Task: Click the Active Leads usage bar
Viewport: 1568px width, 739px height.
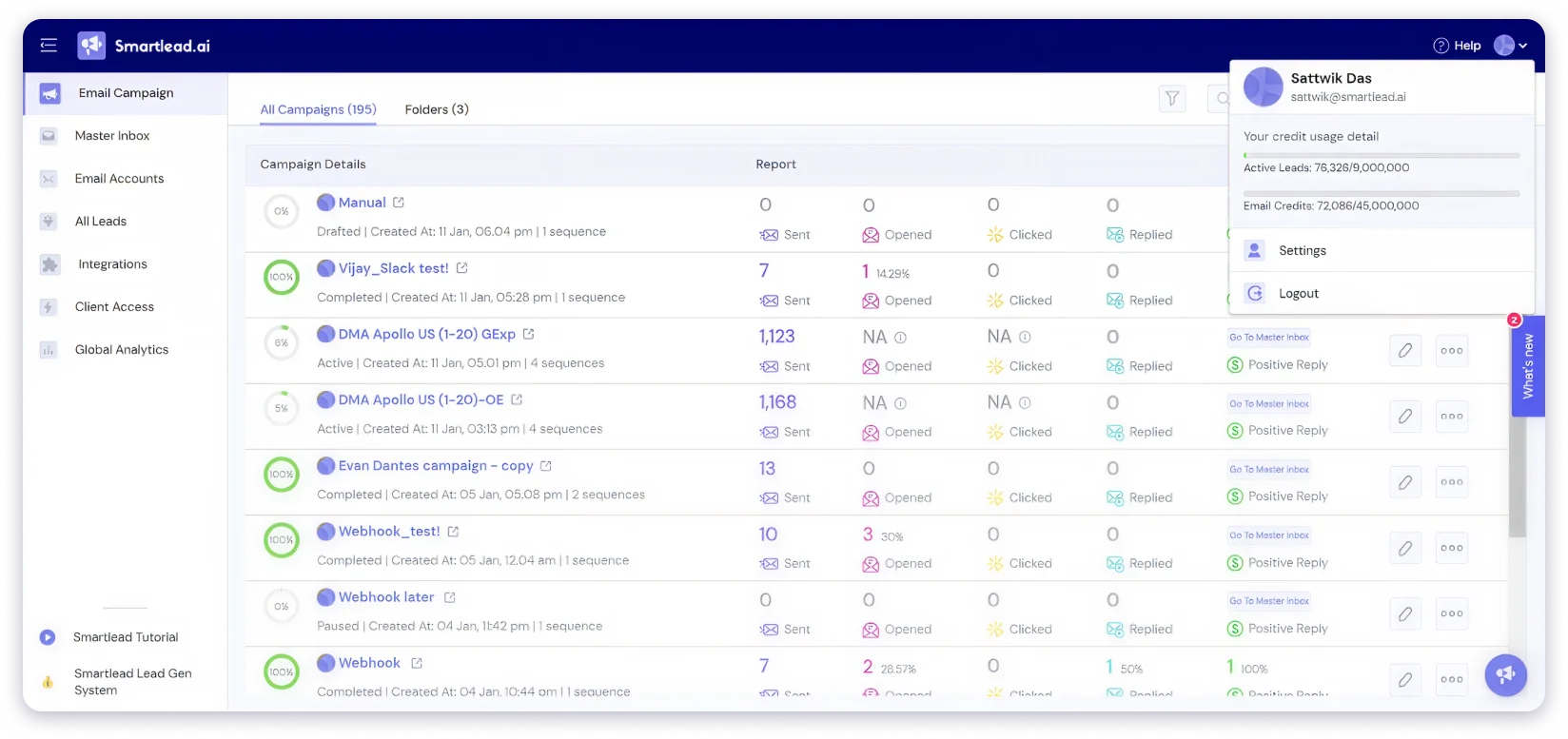Action: (x=1382, y=155)
